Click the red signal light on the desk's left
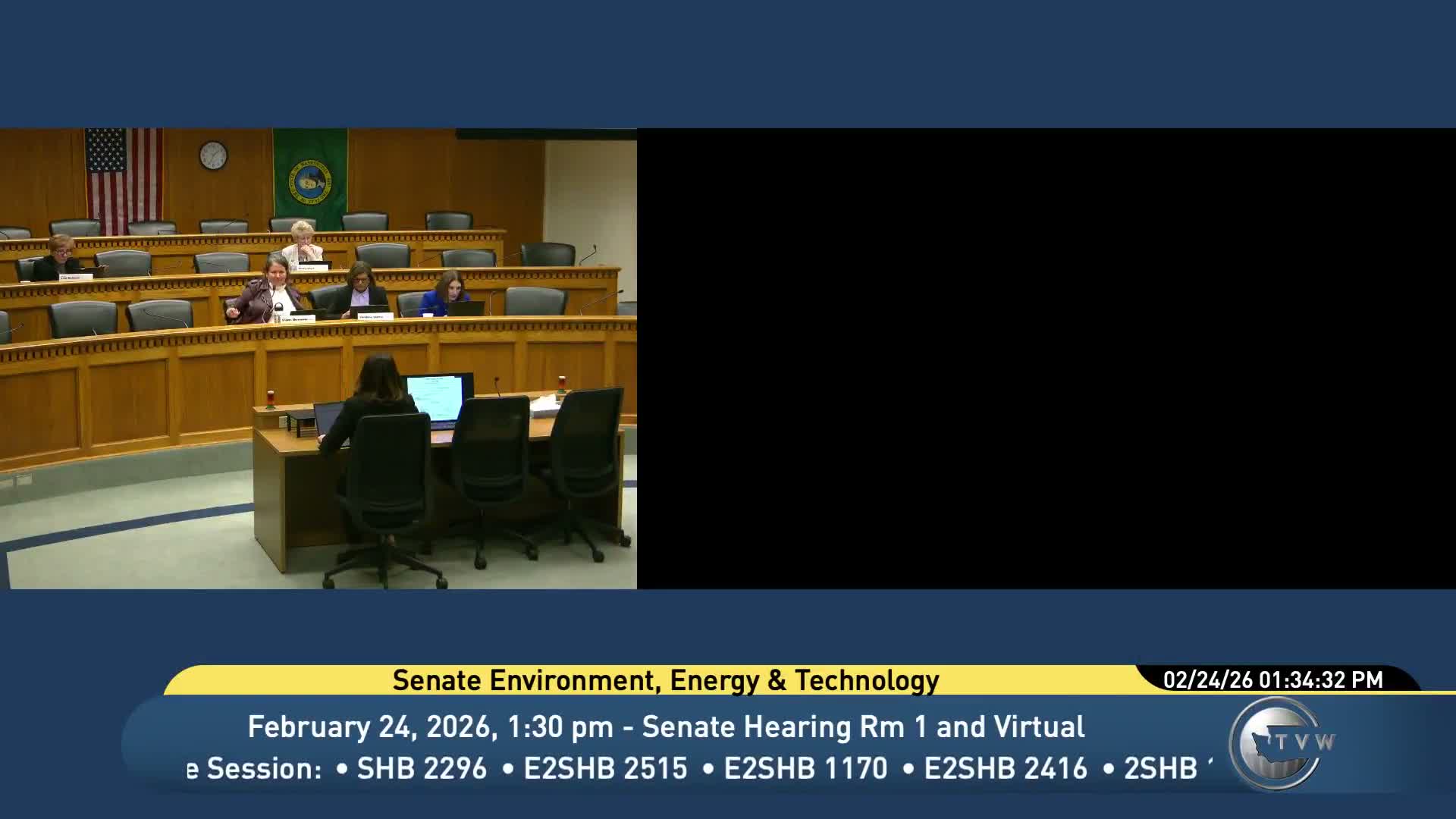The width and height of the screenshot is (1456, 819). pos(270,399)
